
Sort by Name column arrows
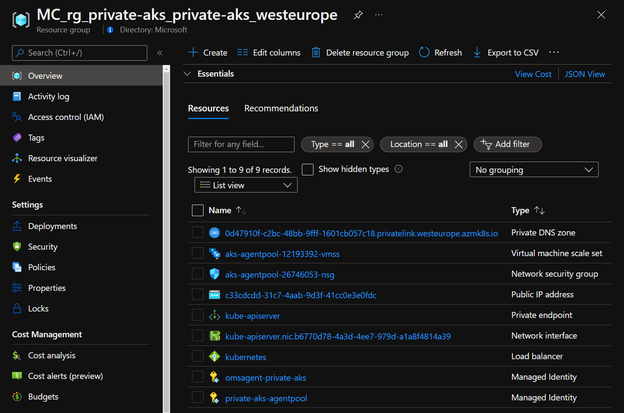[x=241, y=210]
